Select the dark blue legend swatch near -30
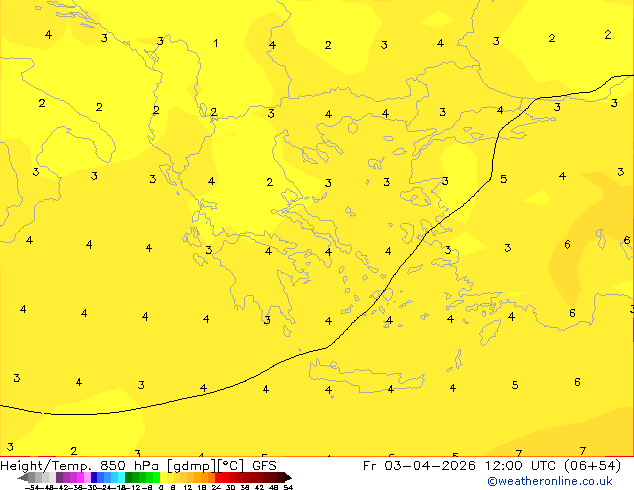The image size is (634, 490). 94,477
